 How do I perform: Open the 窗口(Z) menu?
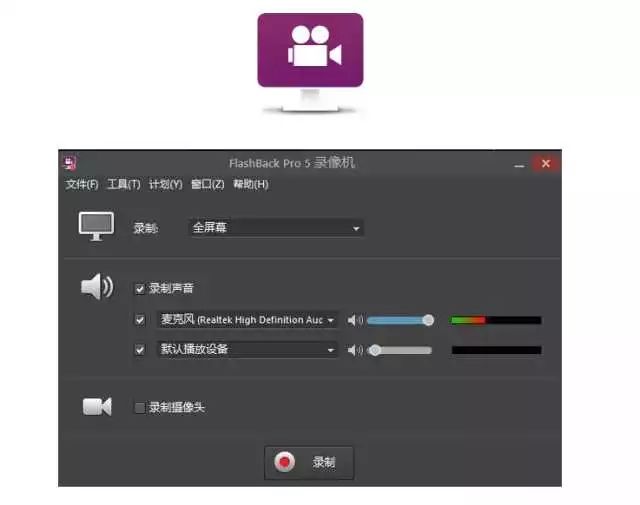click(208, 185)
